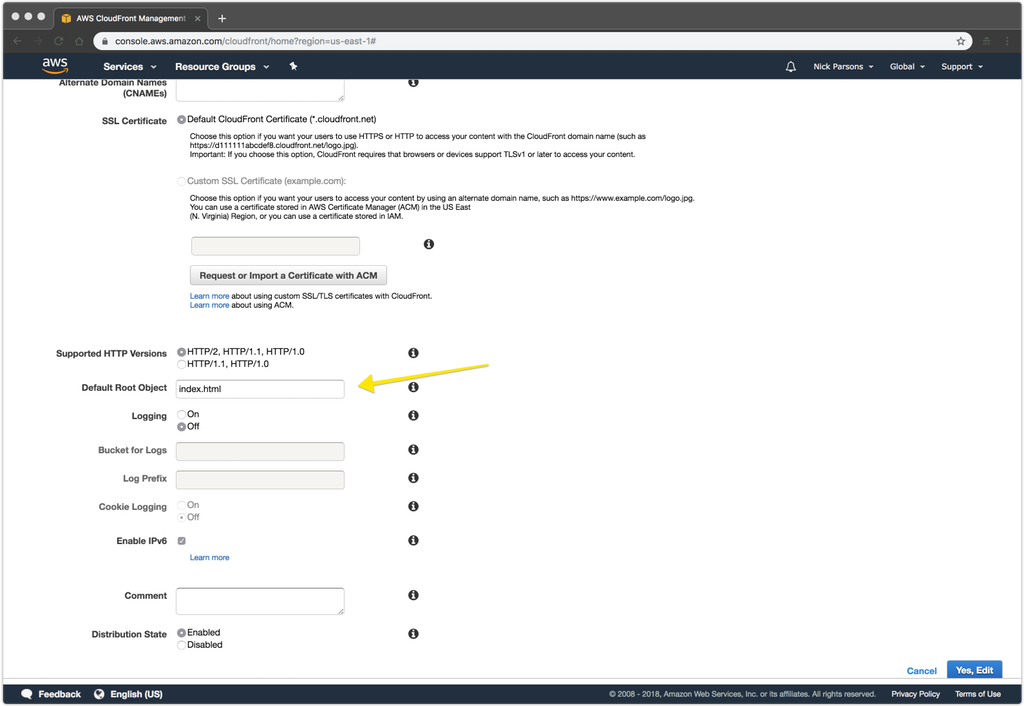Click the Comment text area
1024x707 pixels.
click(x=260, y=601)
